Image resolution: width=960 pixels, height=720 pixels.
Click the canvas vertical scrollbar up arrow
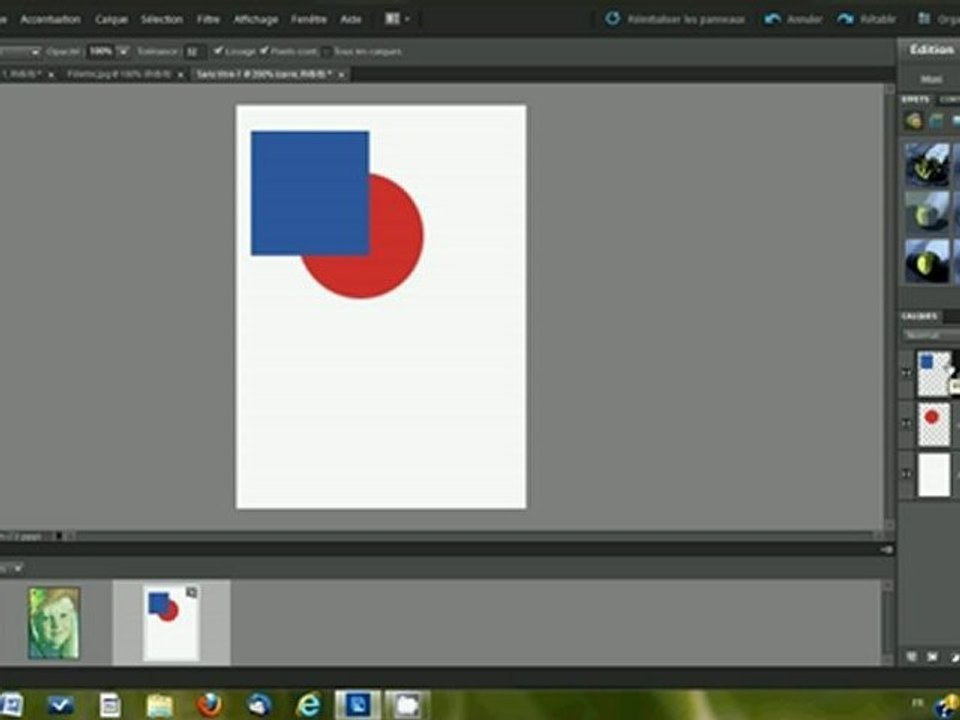pyautogui.click(x=889, y=89)
